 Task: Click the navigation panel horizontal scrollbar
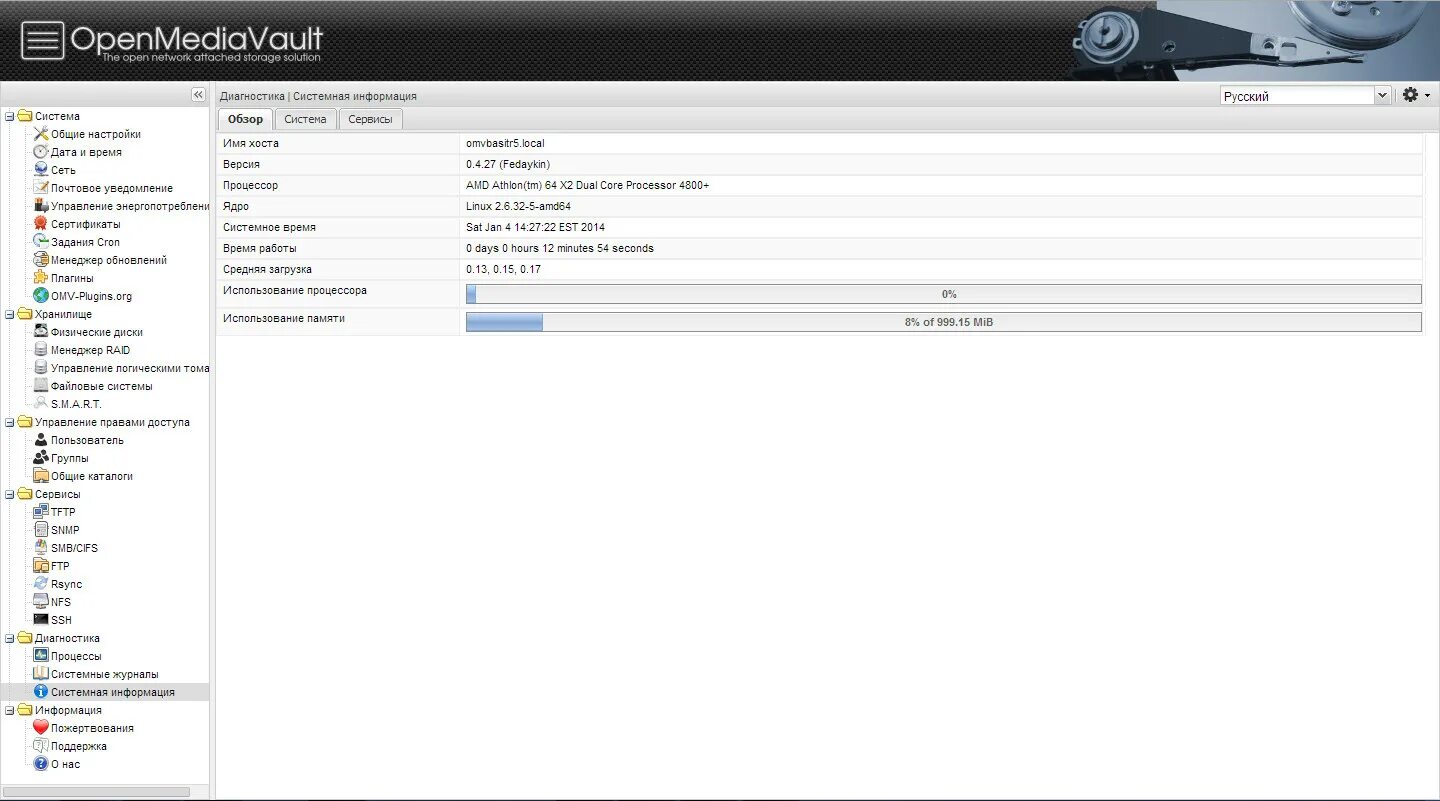96,792
